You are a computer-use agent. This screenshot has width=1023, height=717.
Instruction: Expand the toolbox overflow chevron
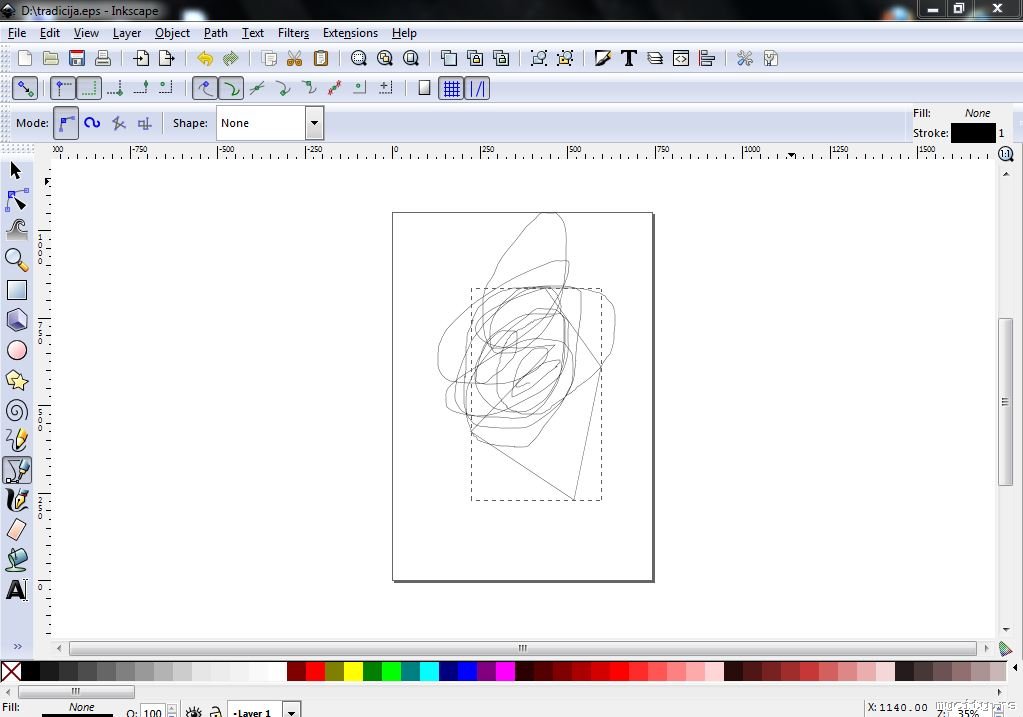tap(17, 646)
